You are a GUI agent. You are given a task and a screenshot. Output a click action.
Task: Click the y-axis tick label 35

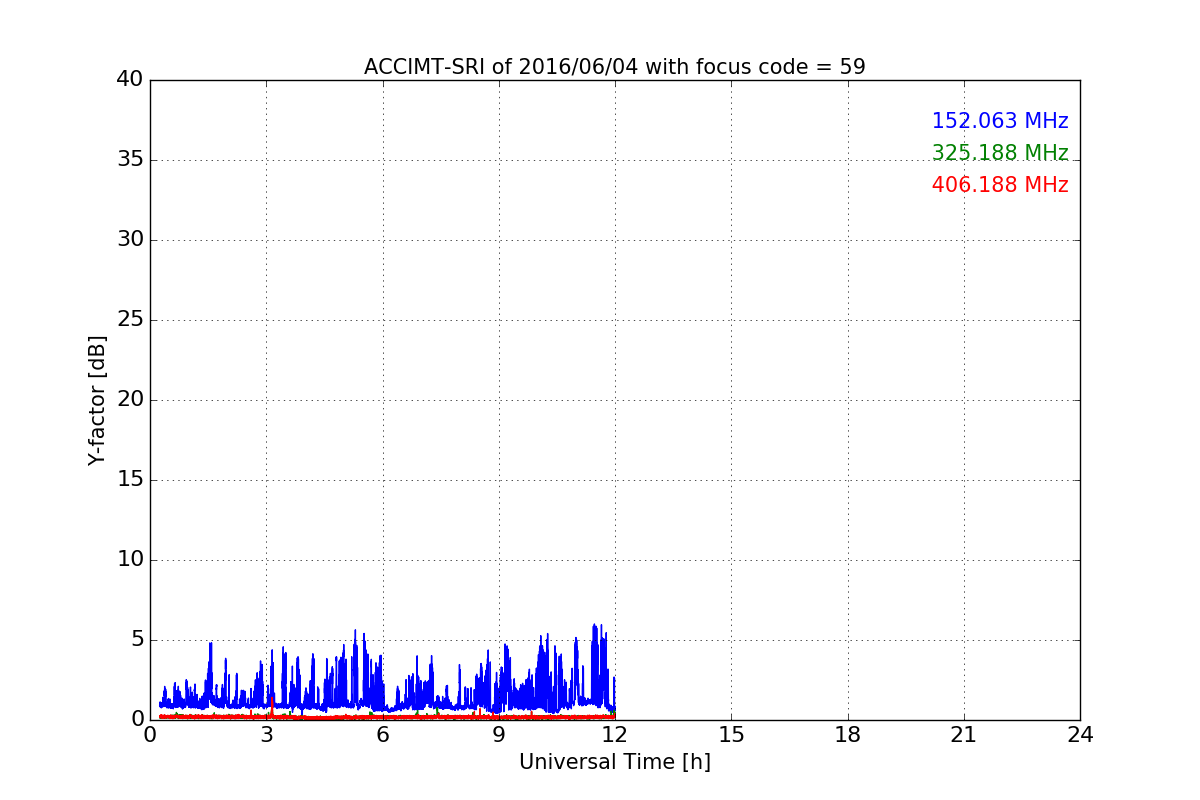point(129,160)
